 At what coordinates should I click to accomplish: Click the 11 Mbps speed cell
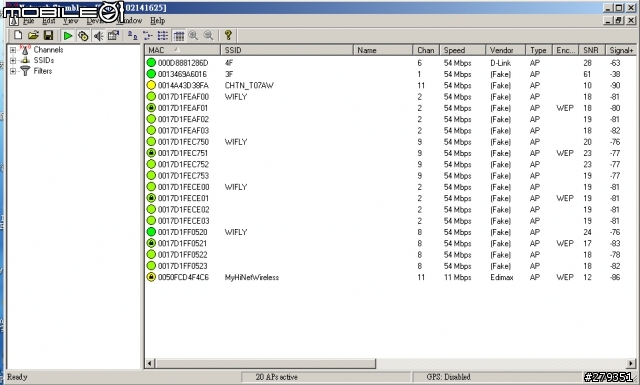point(458,277)
